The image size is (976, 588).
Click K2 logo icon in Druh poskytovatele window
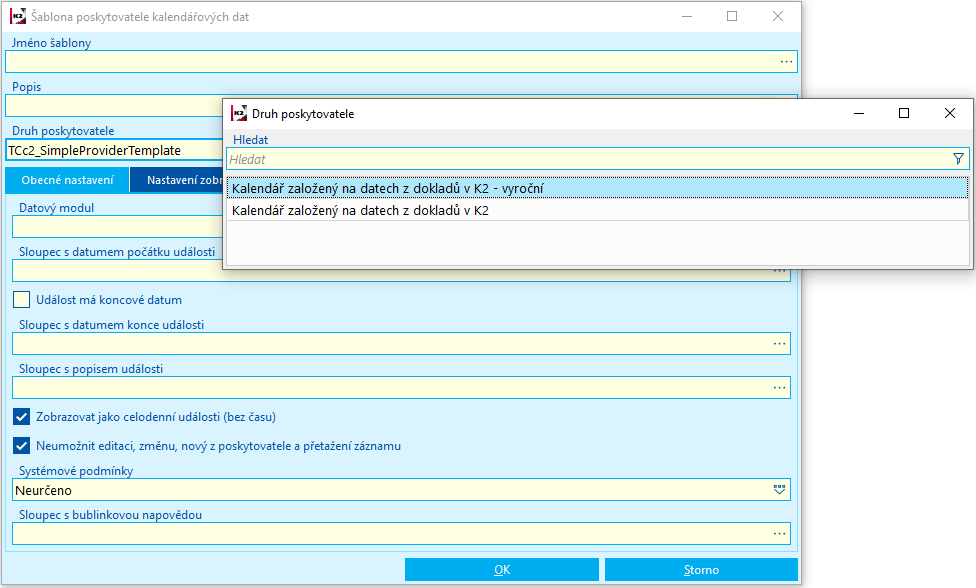[x=239, y=113]
